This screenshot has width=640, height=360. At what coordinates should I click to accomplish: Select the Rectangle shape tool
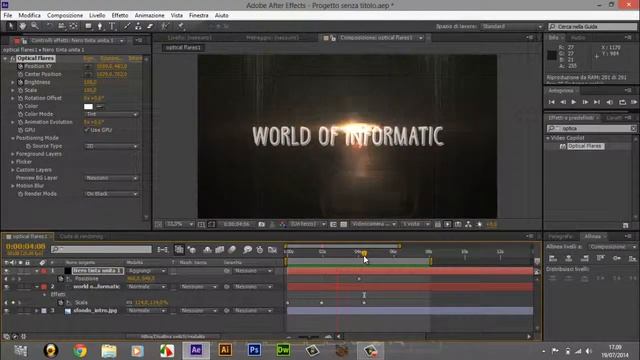pos(88,26)
